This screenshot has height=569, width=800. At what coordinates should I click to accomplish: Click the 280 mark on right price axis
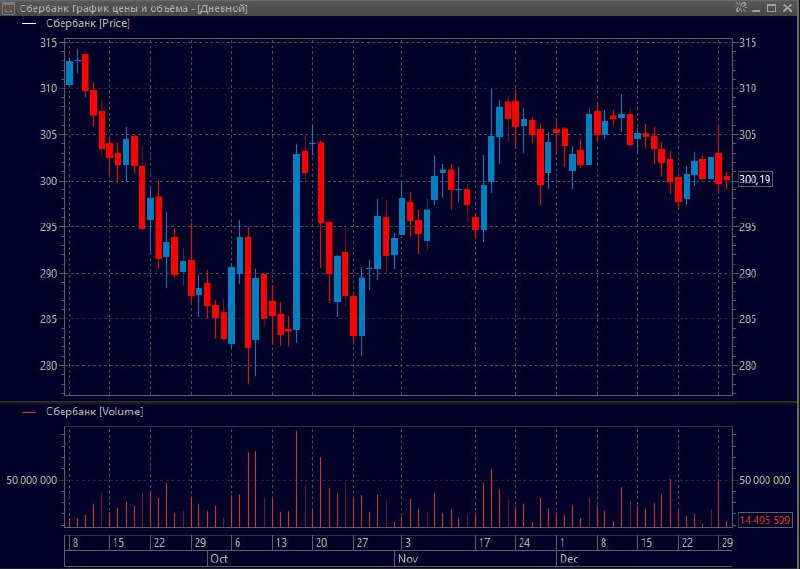[x=746, y=365]
